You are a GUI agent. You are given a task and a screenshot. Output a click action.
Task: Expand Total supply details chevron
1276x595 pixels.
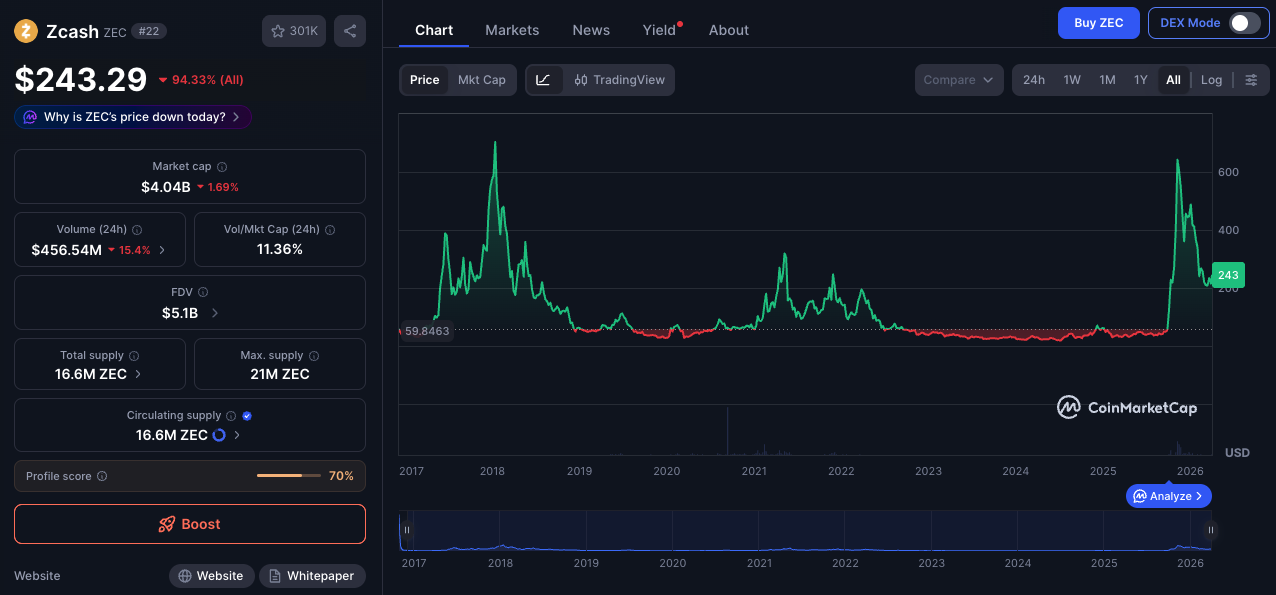tap(138, 374)
